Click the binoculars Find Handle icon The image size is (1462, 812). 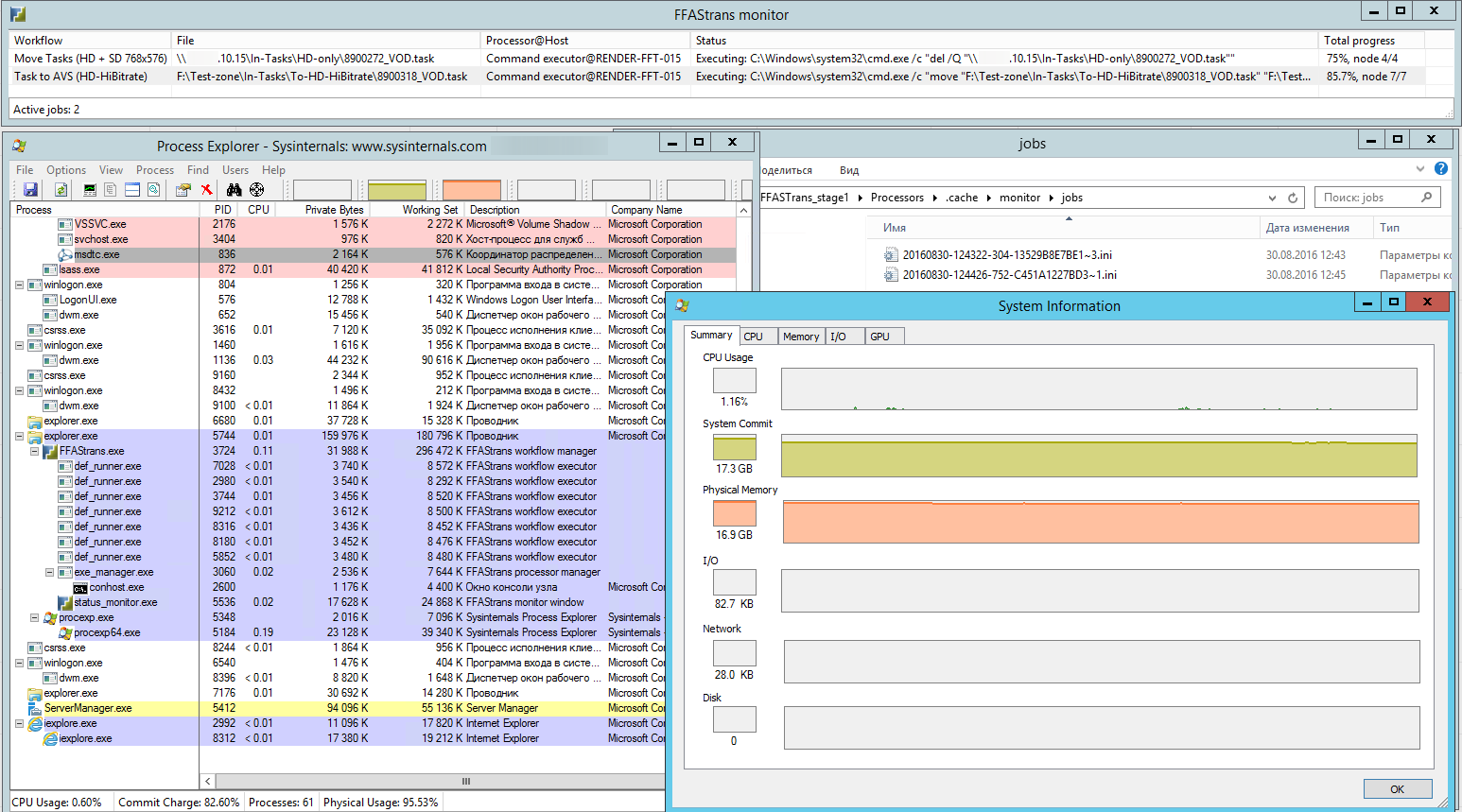coord(235,190)
